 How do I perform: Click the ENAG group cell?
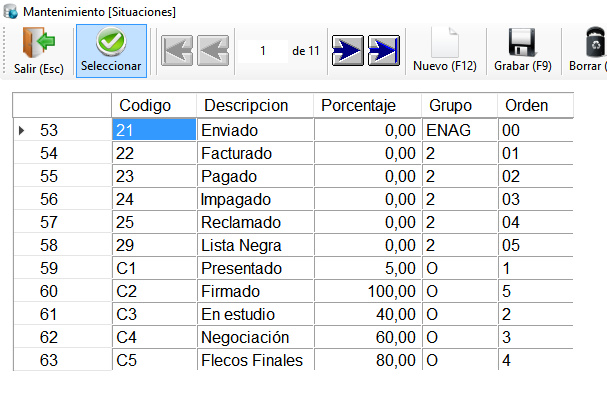(x=460, y=130)
